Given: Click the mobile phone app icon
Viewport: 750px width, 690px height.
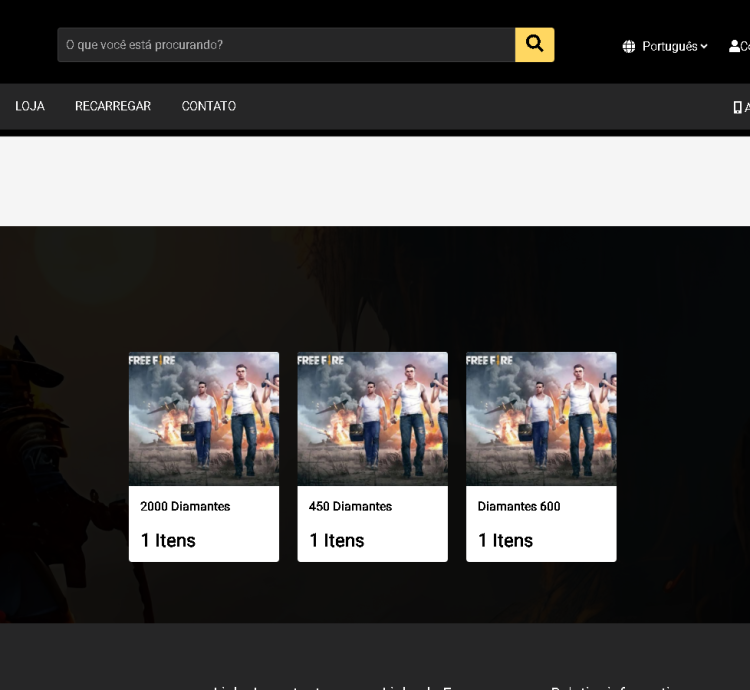Looking at the screenshot, I should pyautogui.click(x=737, y=107).
